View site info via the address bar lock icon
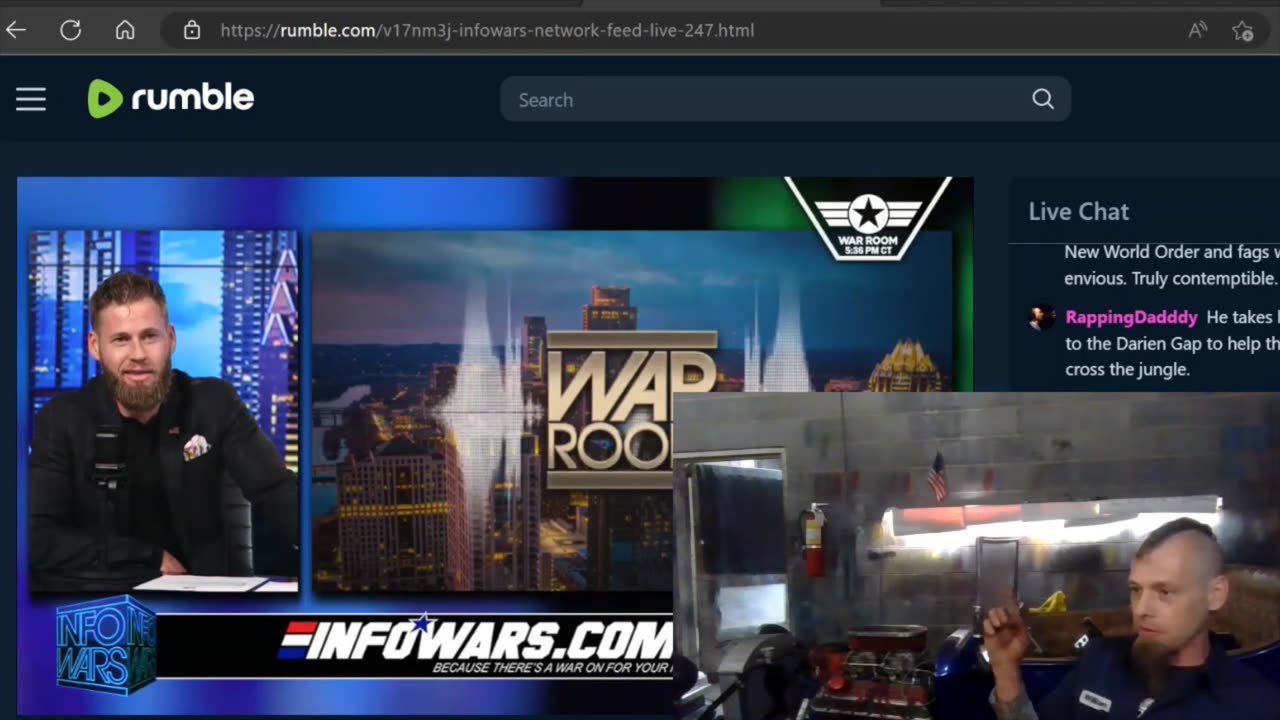The image size is (1280, 720). click(x=192, y=30)
